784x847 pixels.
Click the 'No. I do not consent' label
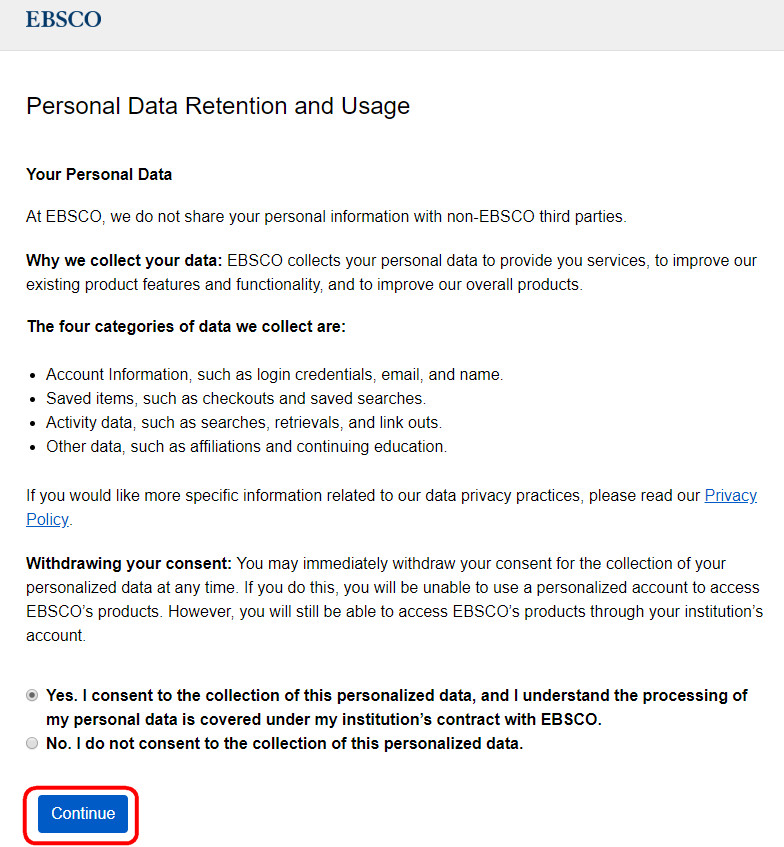(284, 743)
